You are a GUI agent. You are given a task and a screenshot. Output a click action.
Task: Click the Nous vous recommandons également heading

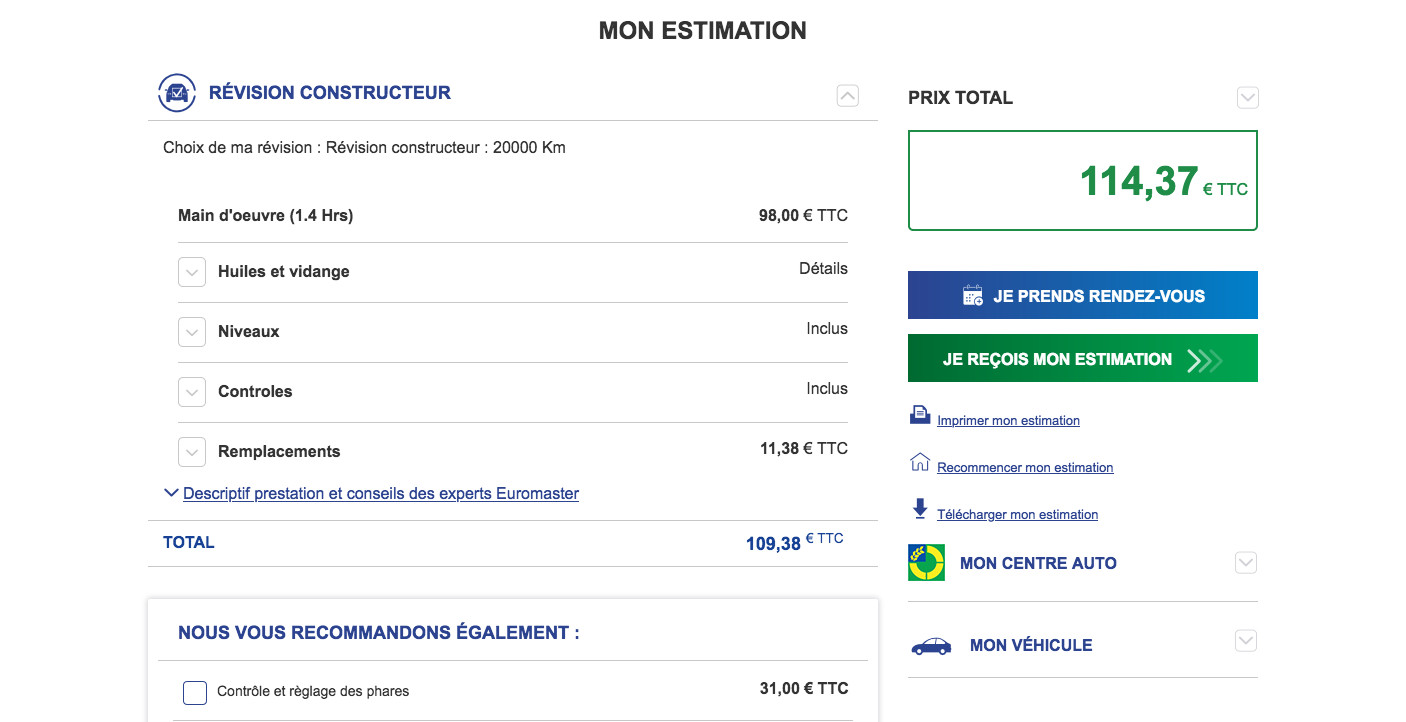point(379,633)
